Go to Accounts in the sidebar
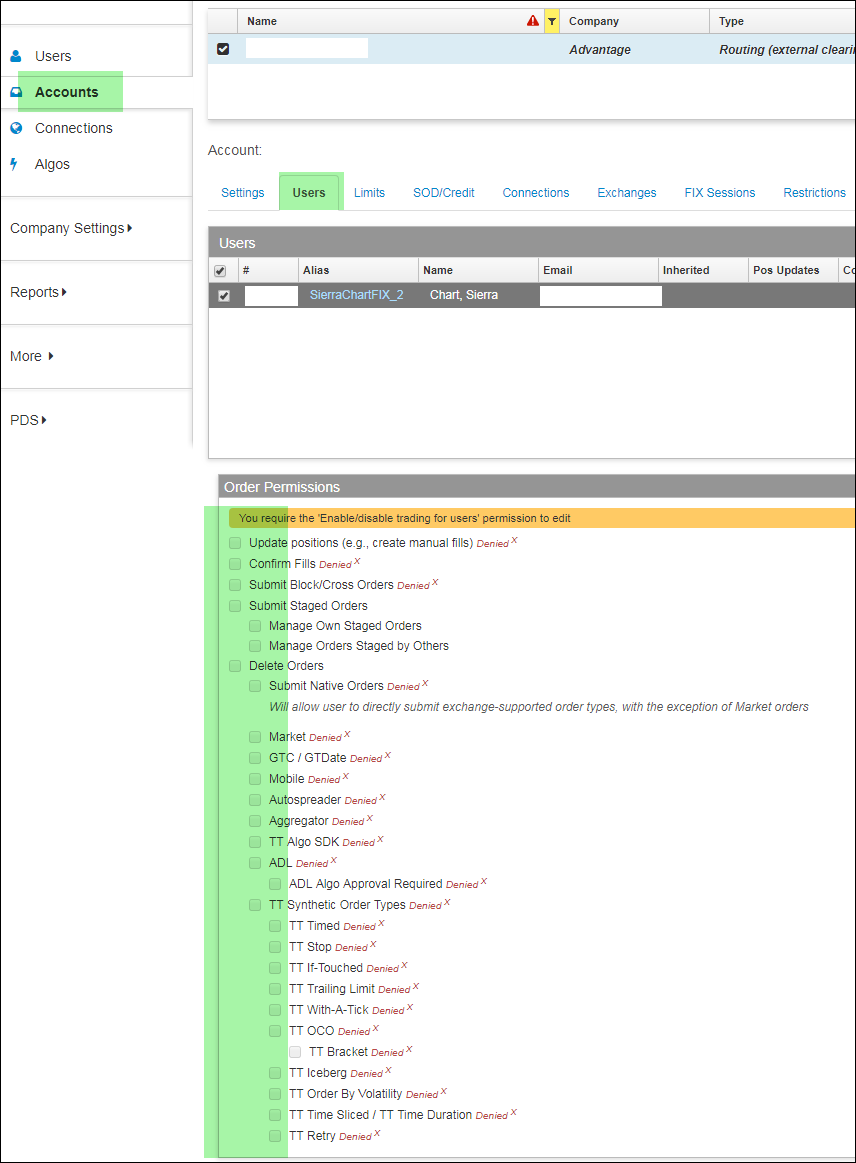 [x=66, y=92]
